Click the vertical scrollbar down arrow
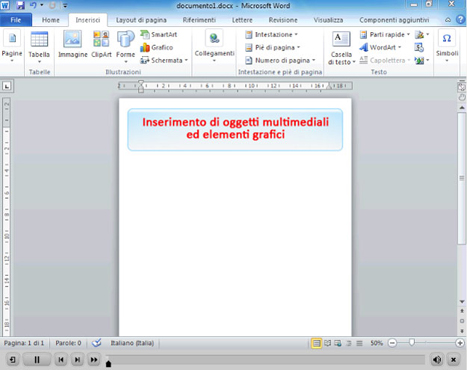The height and width of the screenshot is (370, 467). (462, 301)
